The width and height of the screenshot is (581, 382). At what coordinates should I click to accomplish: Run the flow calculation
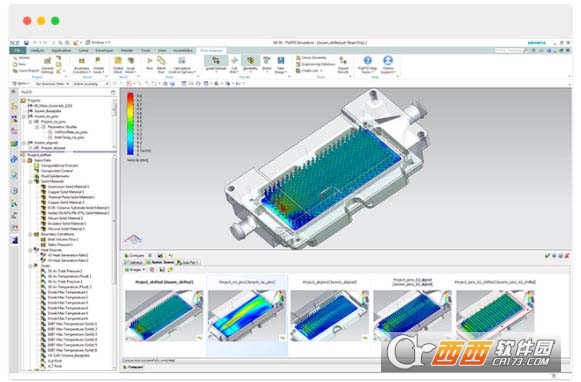(x=150, y=64)
